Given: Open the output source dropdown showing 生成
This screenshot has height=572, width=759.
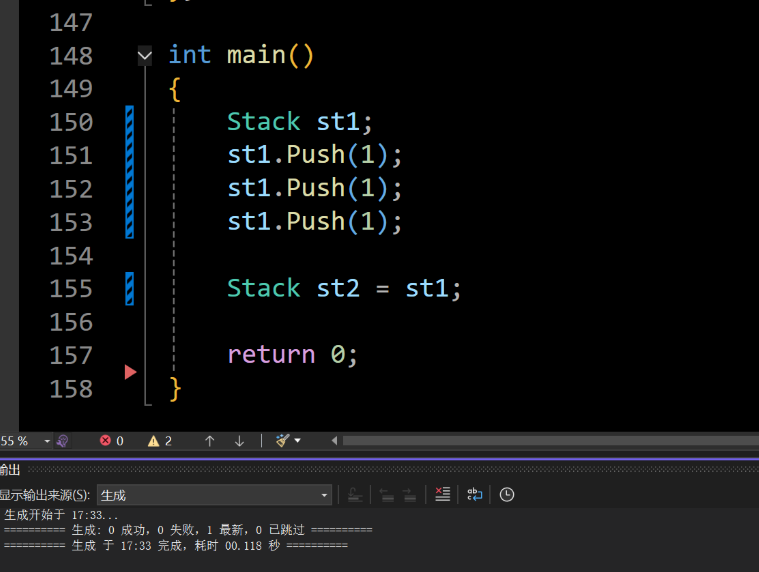Looking at the screenshot, I should [x=214, y=495].
